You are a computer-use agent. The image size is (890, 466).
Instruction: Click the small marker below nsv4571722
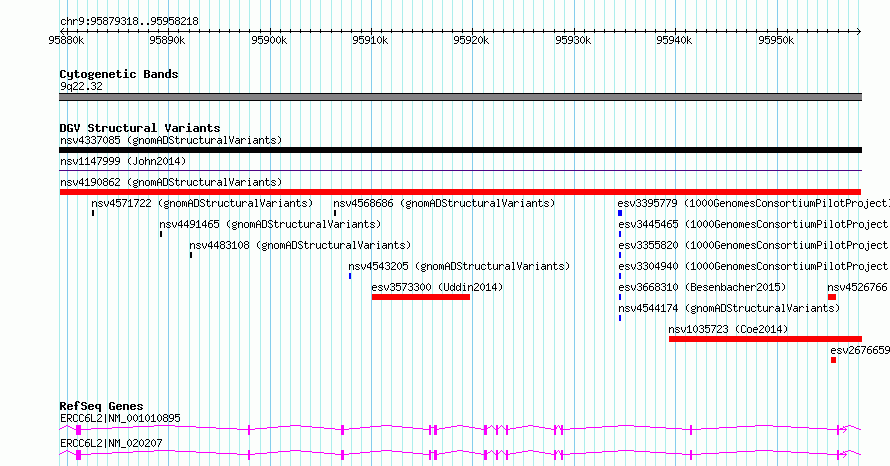pos(93,213)
